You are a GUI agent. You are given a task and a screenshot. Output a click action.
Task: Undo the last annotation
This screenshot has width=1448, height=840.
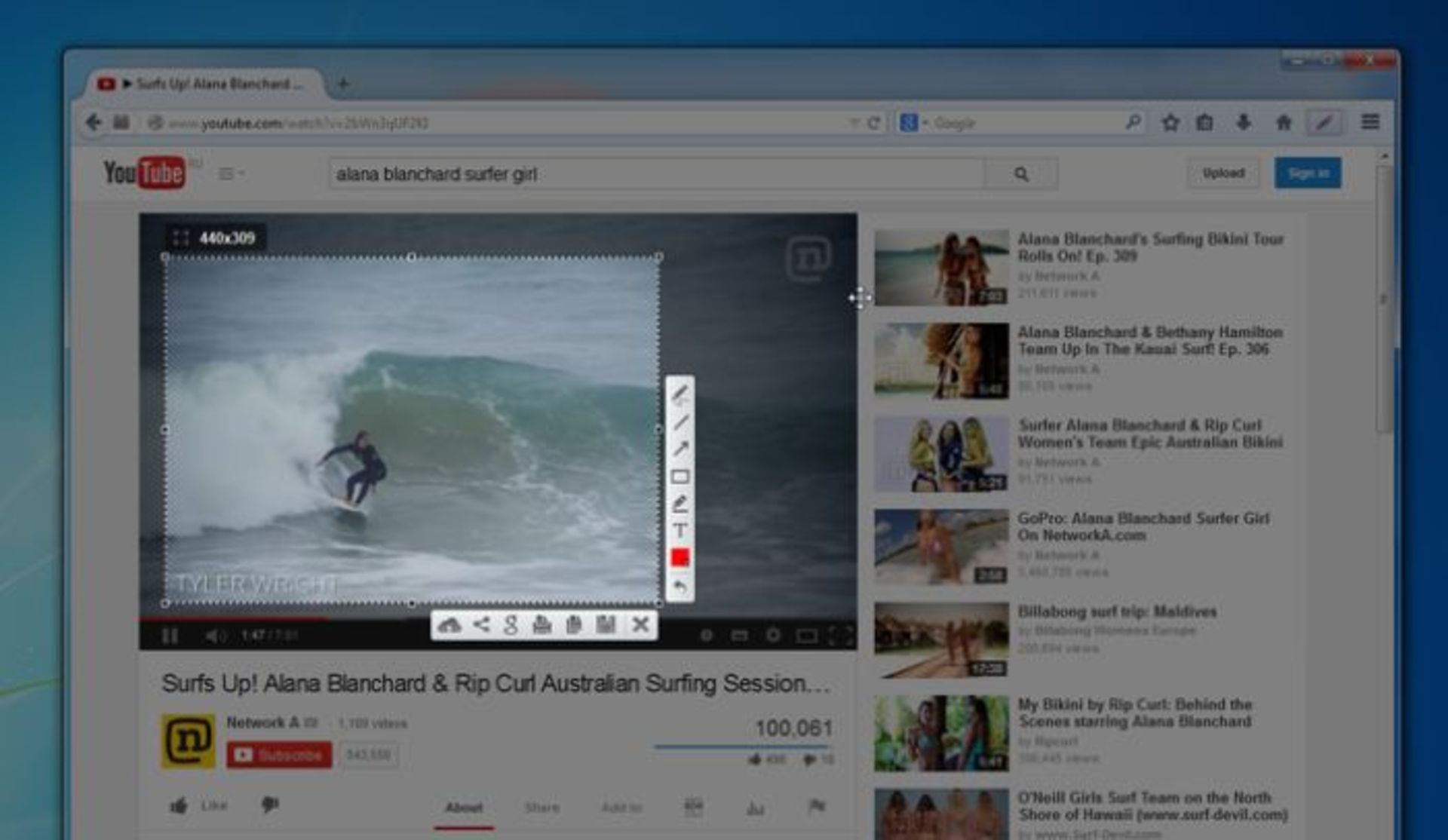[x=680, y=586]
